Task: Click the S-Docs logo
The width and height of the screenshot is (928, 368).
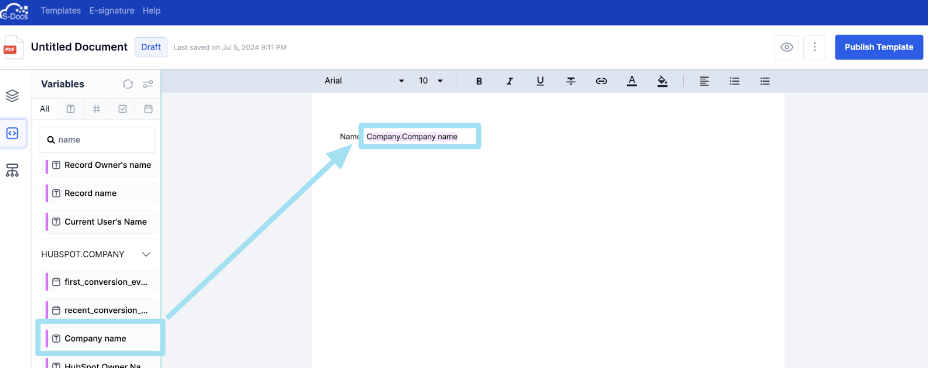Action: click(x=14, y=11)
